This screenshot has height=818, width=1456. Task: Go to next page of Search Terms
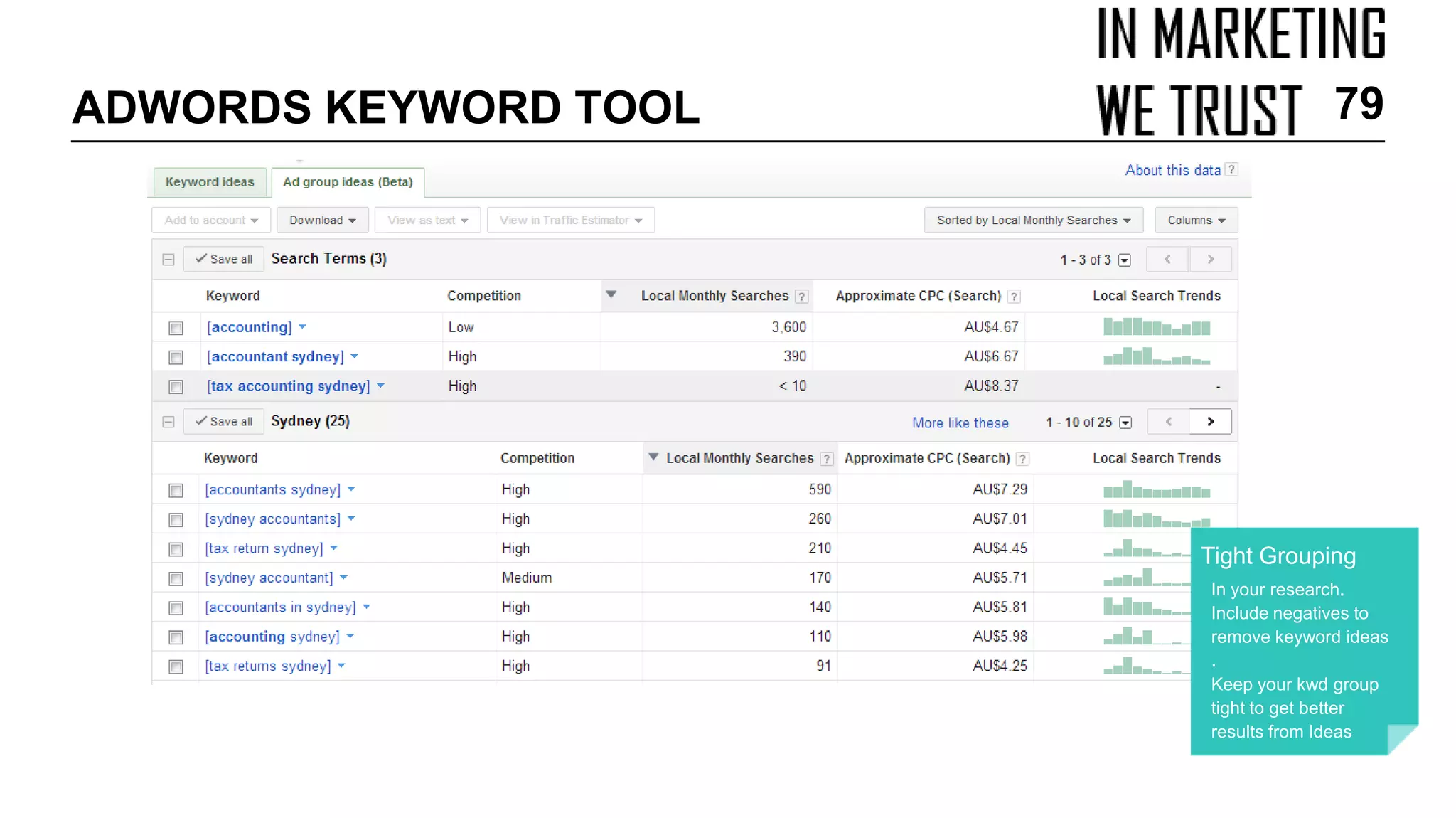point(1210,259)
